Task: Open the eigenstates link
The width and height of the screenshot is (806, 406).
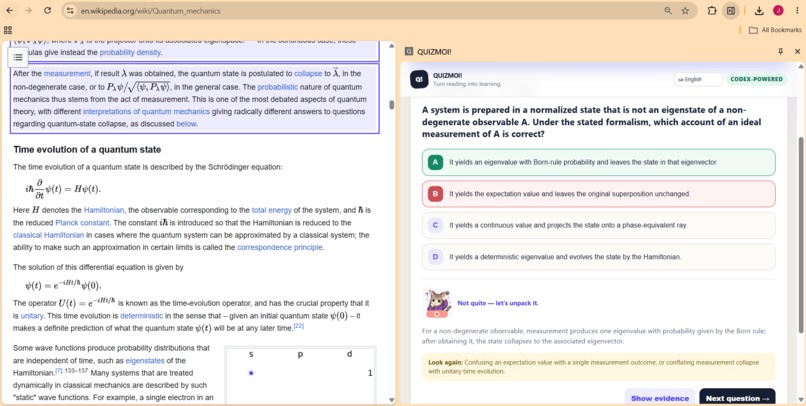Action: [145, 361]
